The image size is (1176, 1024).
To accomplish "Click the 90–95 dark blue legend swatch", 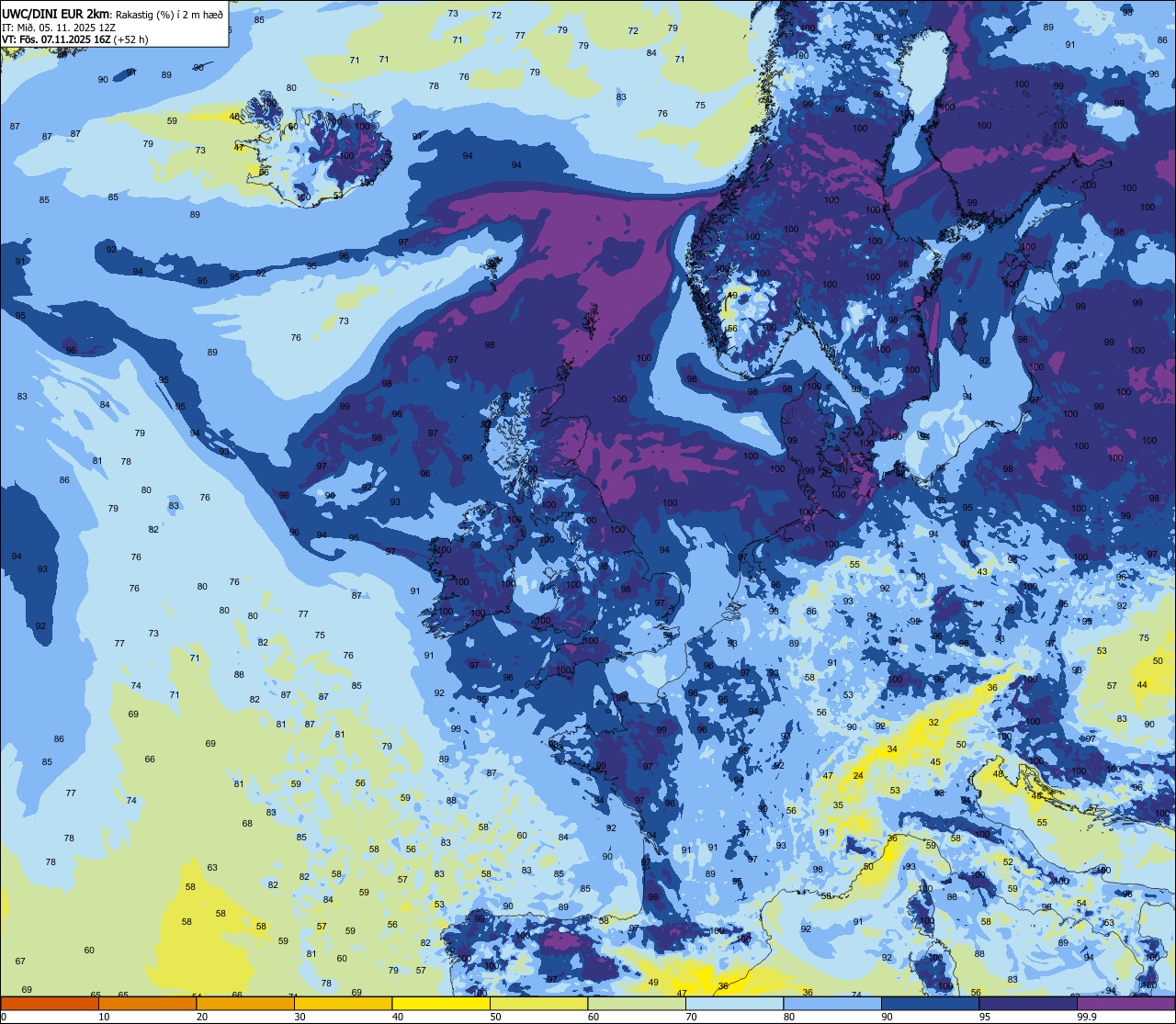I will [x=930, y=1004].
